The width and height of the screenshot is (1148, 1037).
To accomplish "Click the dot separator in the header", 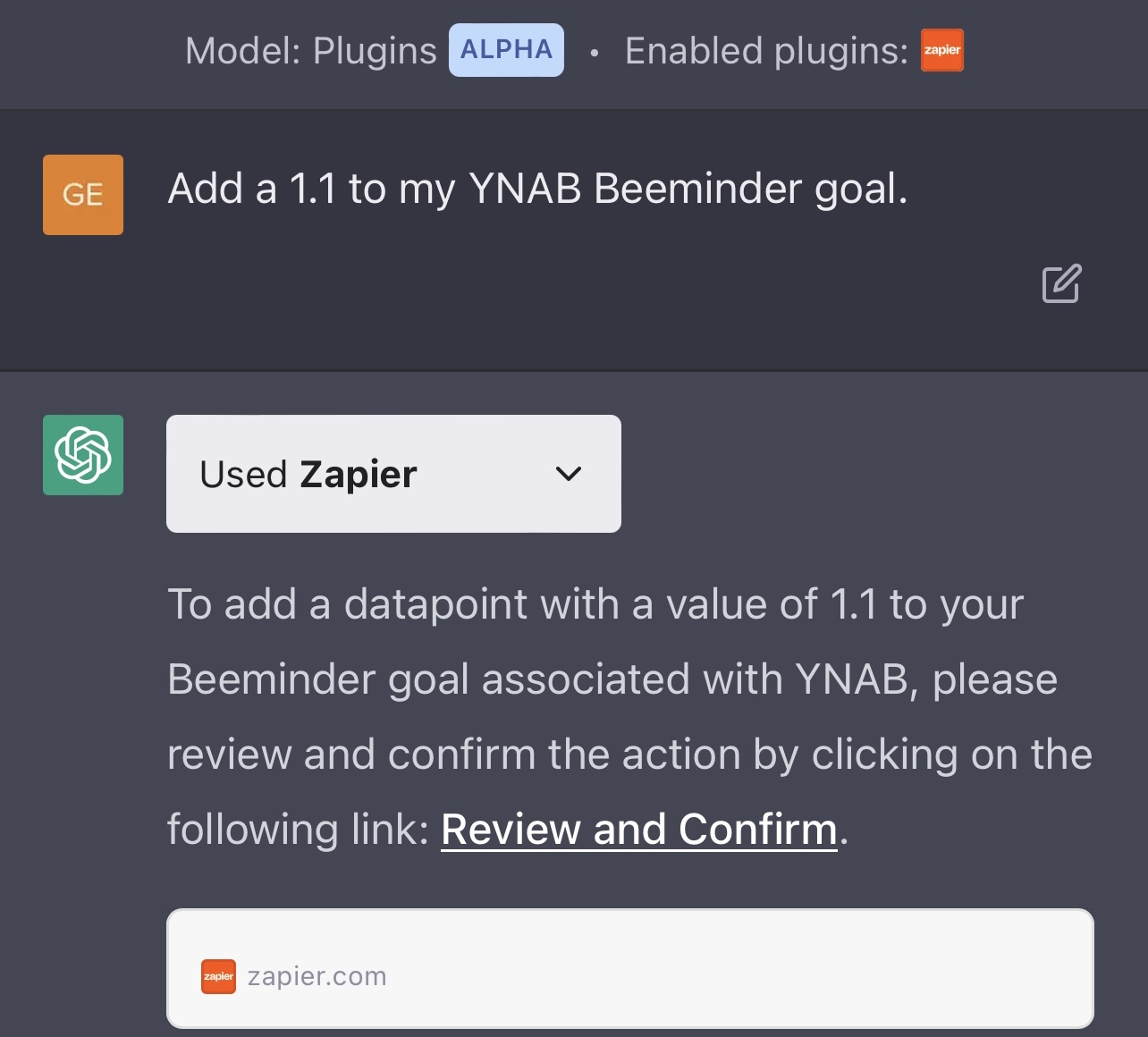I will tap(595, 53).
